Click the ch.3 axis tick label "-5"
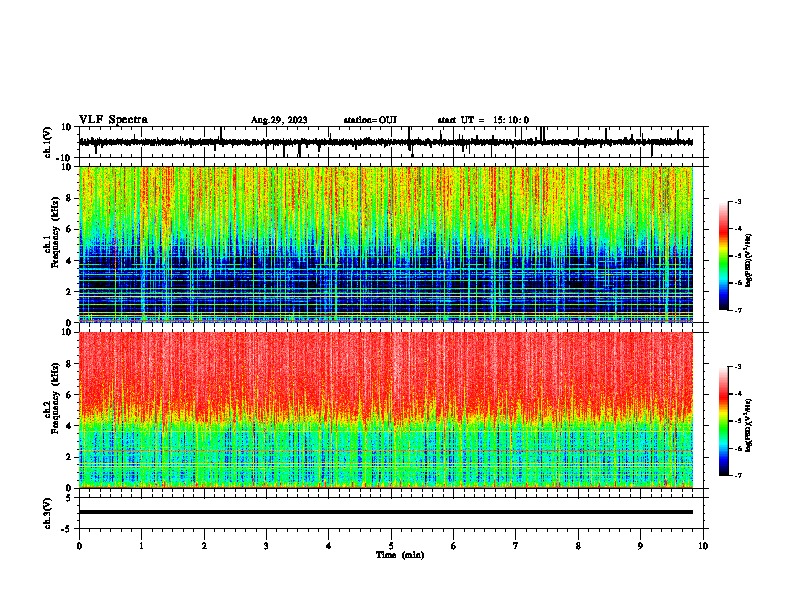The image size is (792, 612). click(67, 529)
